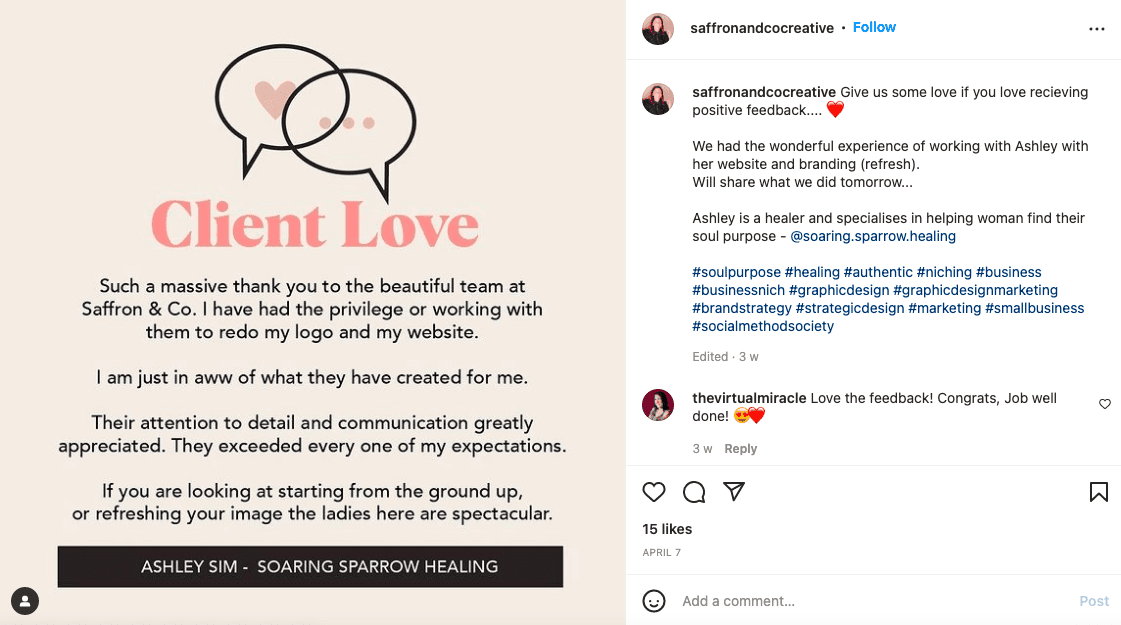Save post with the bookmark icon
This screenshot has width=1121, height=625.
pyautogui.click(x=1098, y=492)
